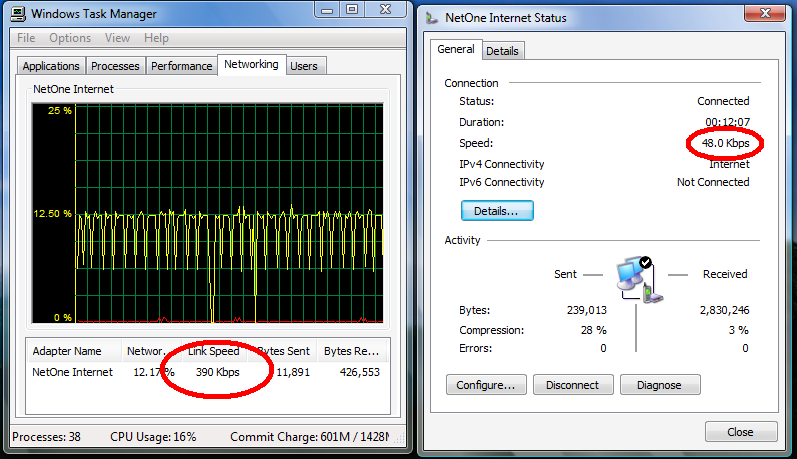Click the NetOne Internet Status title icon
Image resolution: width=797 pixels, height=459 pixels.
432,18
